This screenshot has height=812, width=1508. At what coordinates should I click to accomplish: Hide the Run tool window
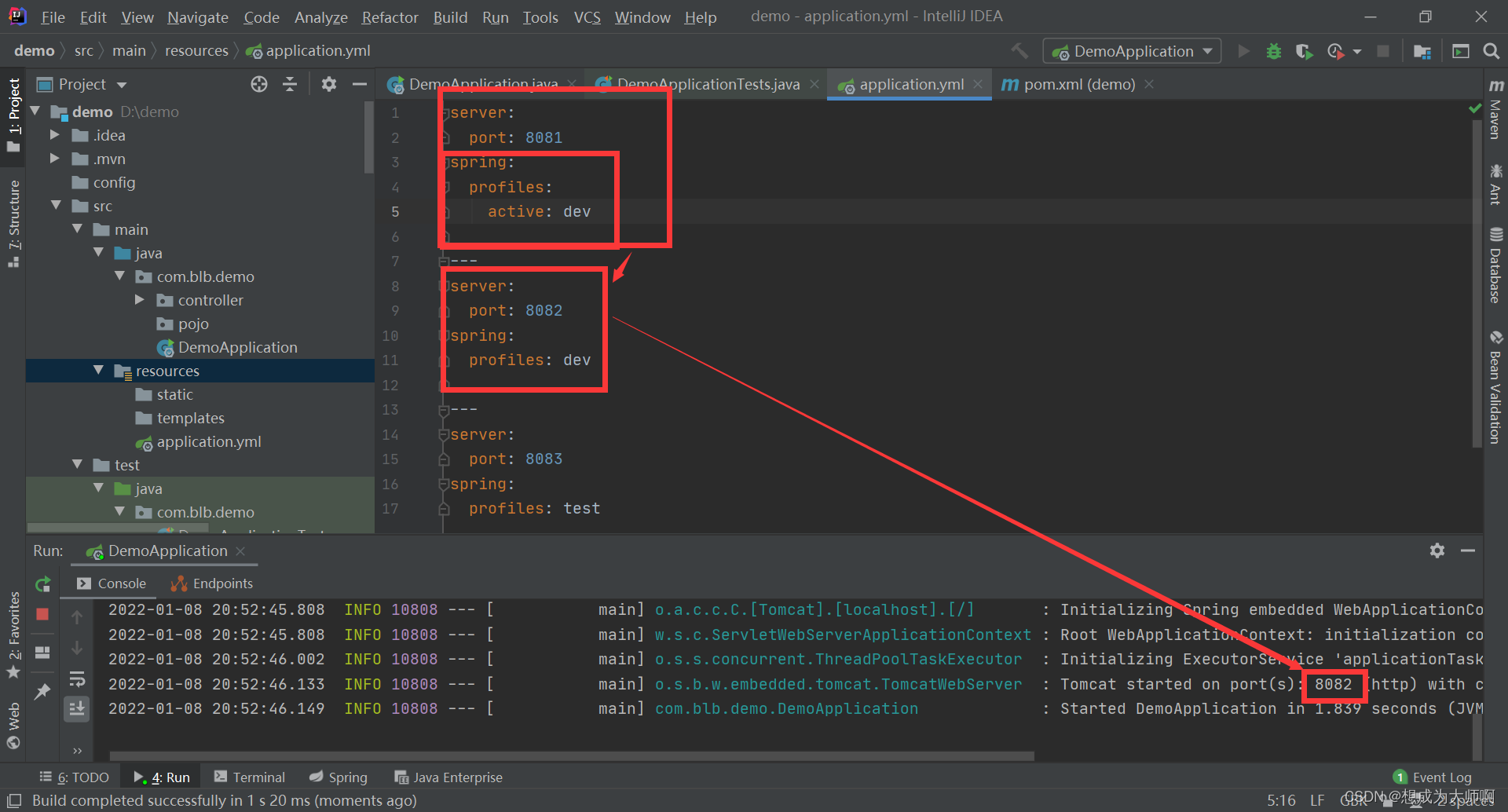point(1467,550)
